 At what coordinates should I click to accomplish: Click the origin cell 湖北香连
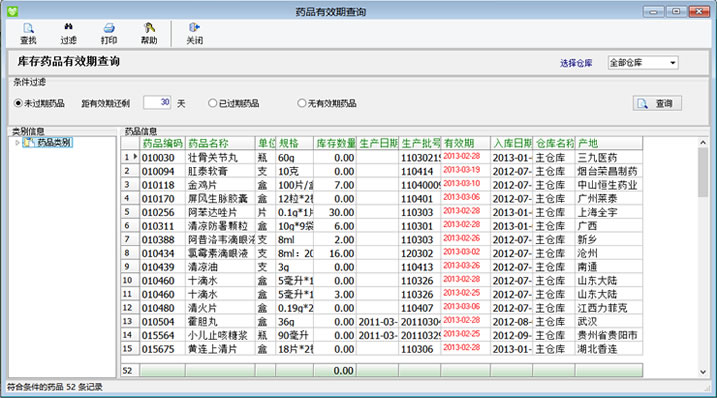click(x=609, y=349)
